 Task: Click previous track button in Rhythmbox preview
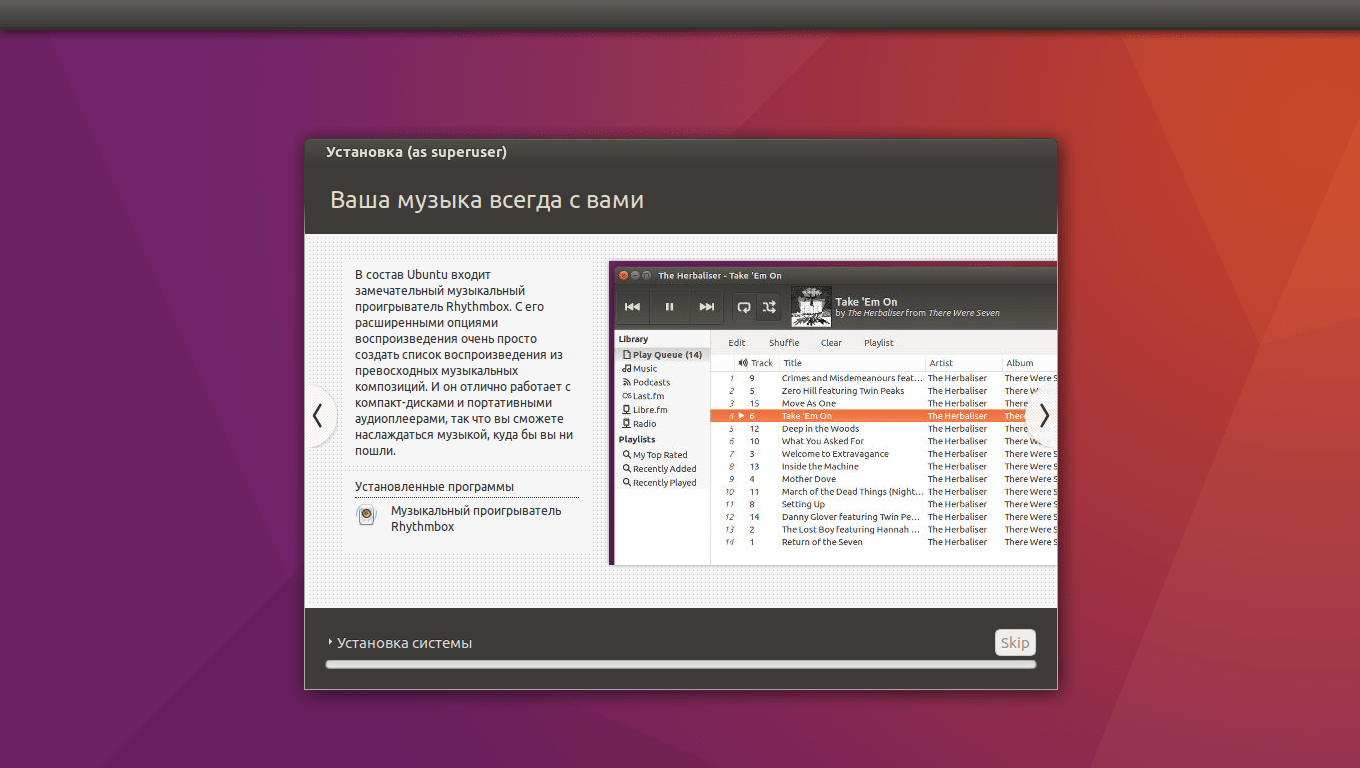coord(632,307)
